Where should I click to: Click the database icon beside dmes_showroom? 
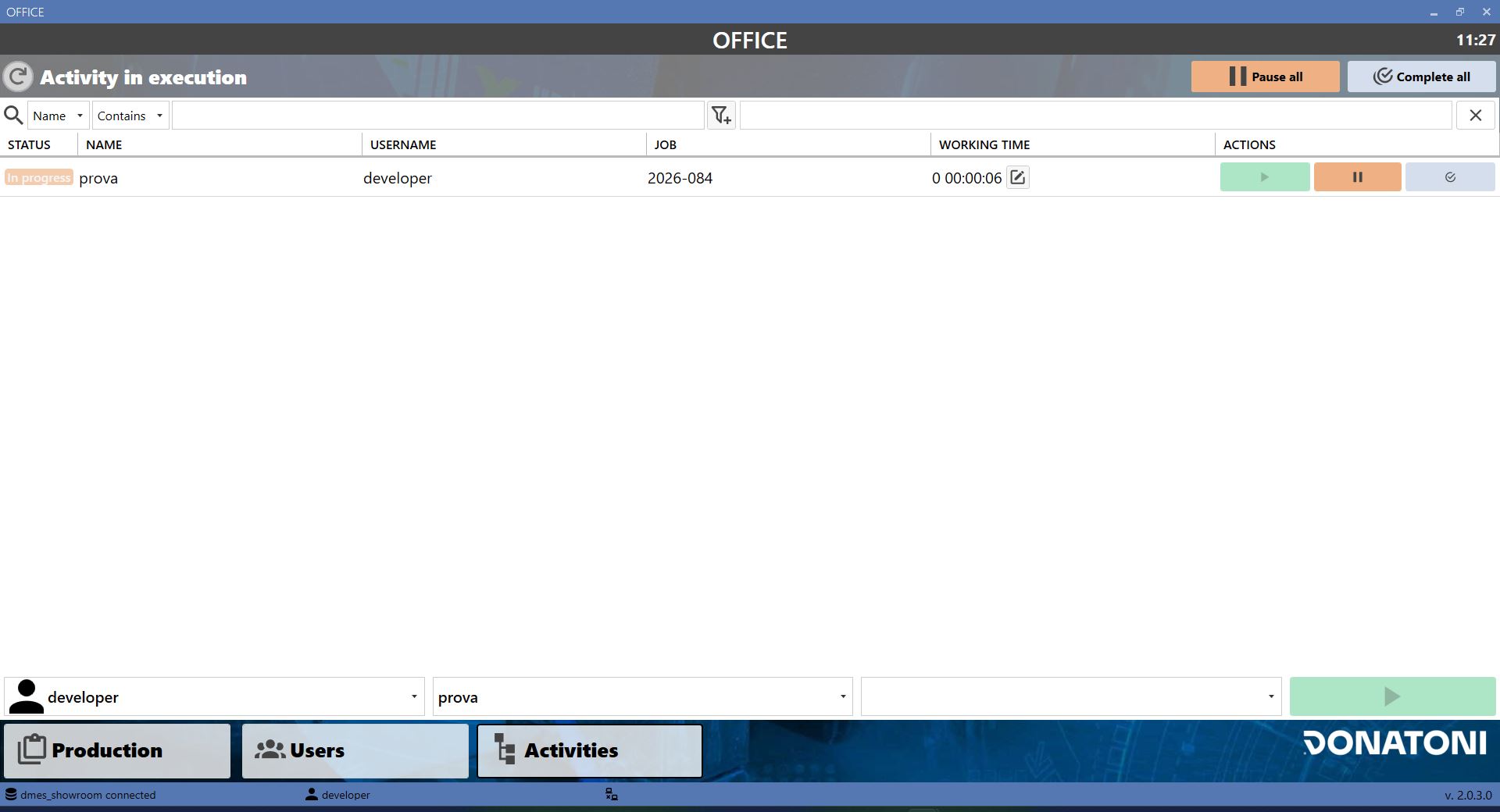pos(11,795)
